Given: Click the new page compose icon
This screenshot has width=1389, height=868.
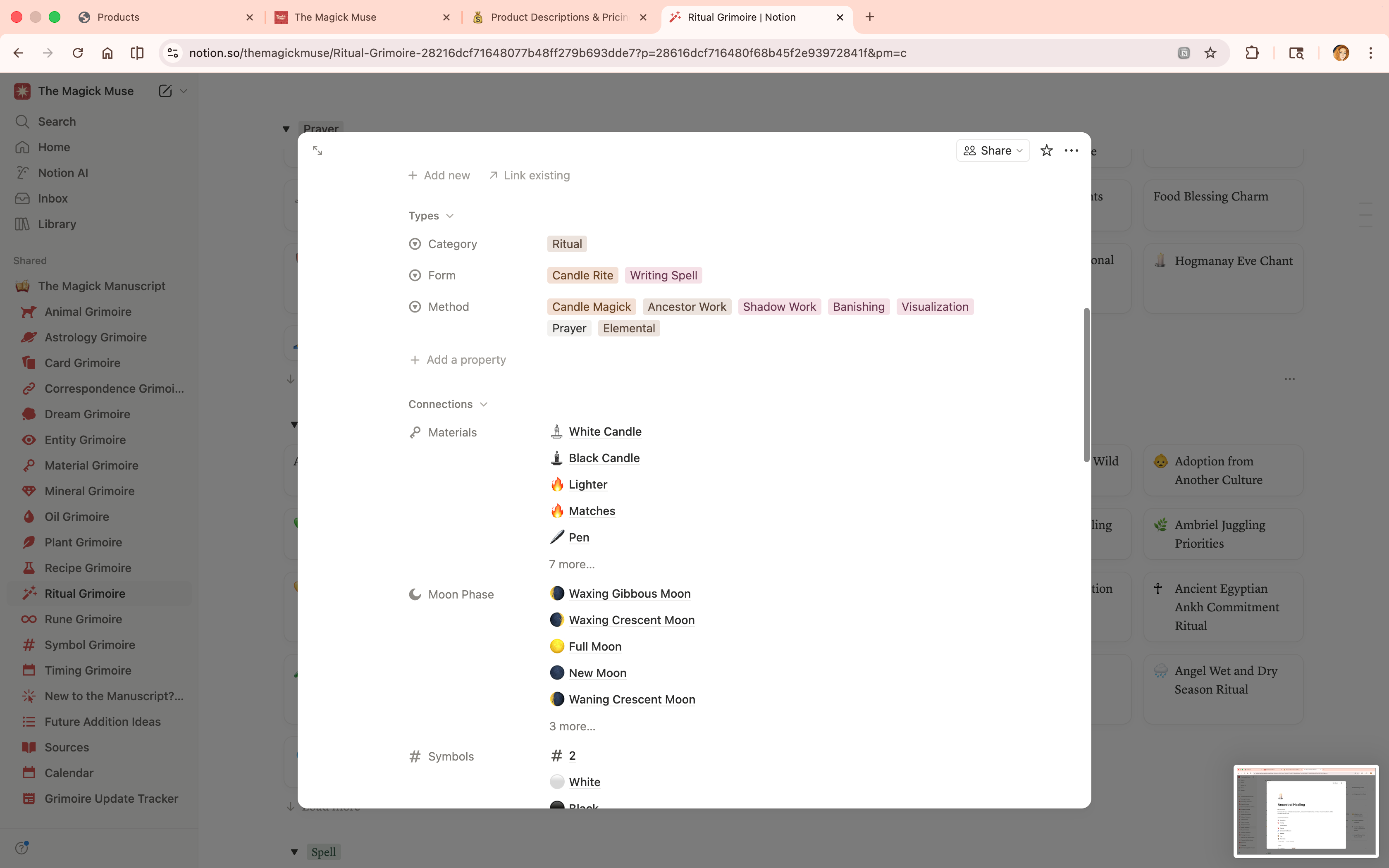Looking at the screenshot, I should coord(165,91).
